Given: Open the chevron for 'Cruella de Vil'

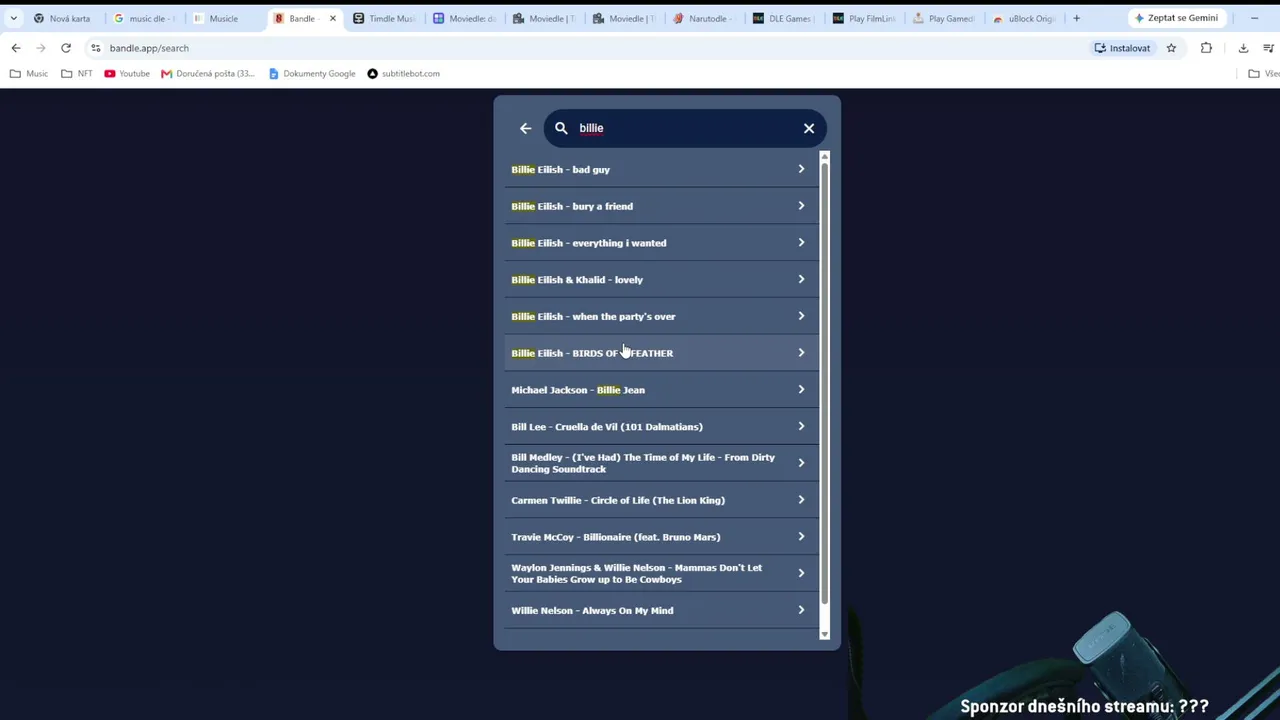Looking at the screenshot, I should 801,427.
